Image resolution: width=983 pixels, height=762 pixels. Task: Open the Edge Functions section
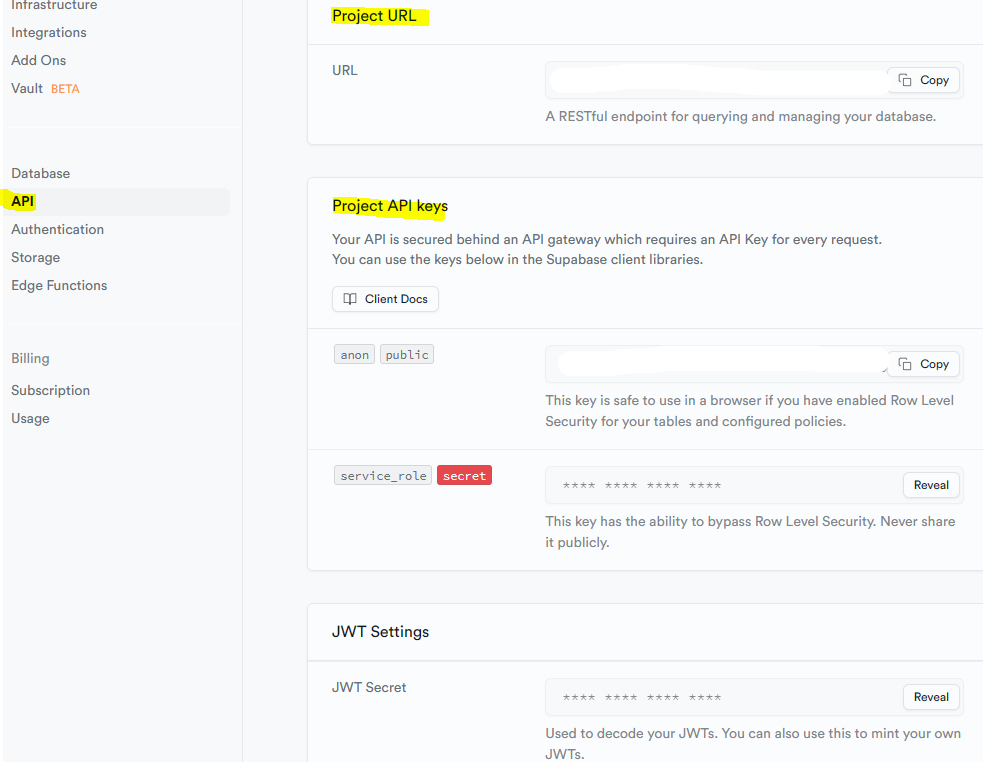tap(58, 285)
